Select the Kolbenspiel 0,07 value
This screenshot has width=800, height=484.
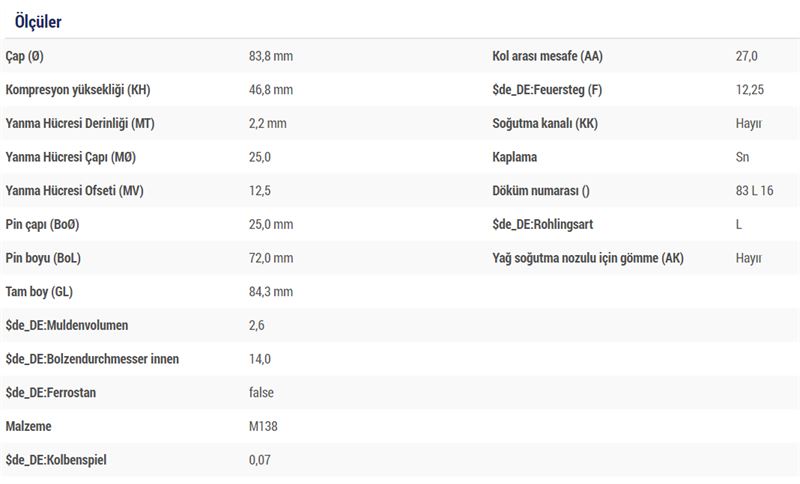point(260,460)
